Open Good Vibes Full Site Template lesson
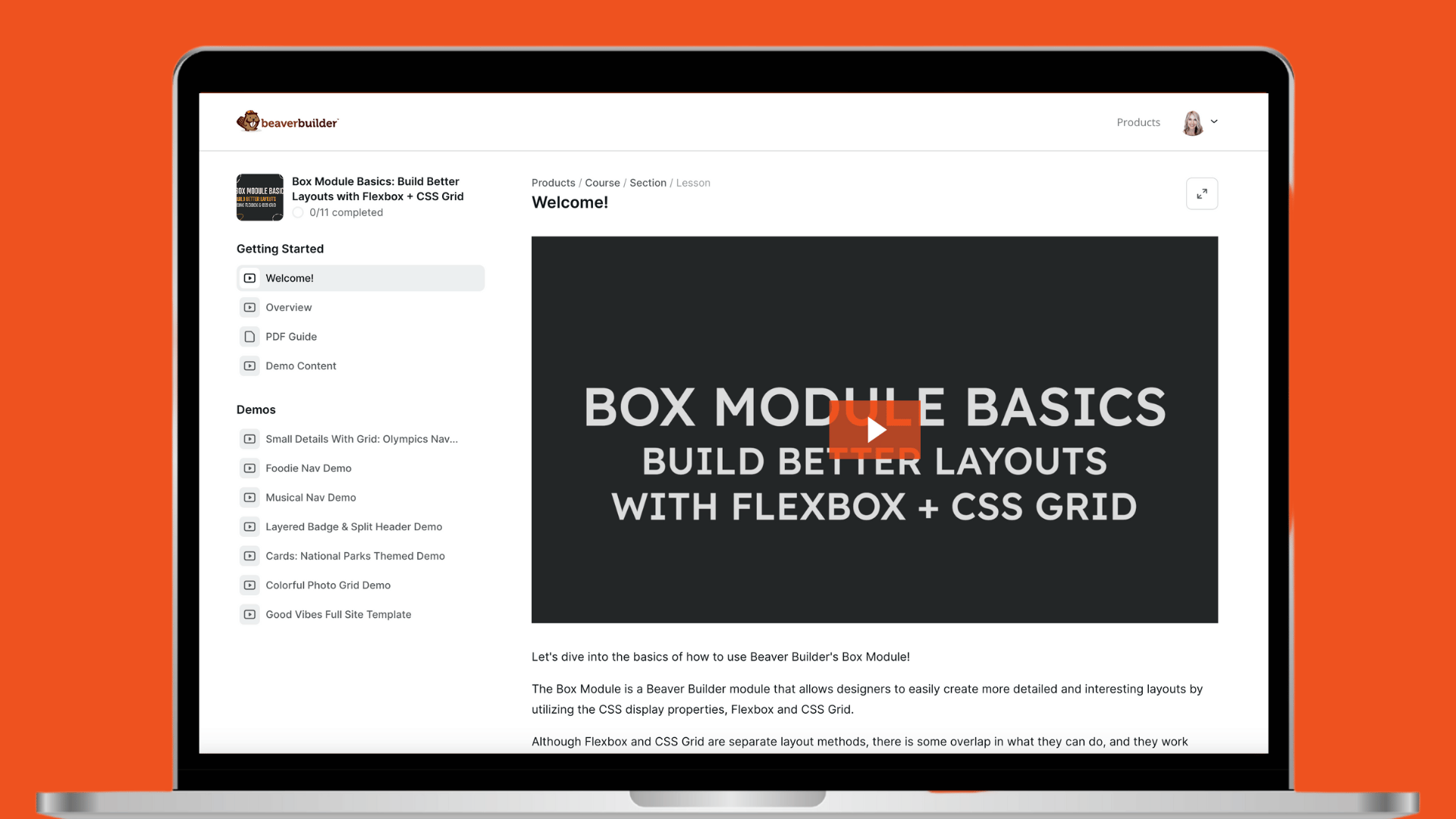The height and width of the screenshot is (819, 1456). pos(338,614)
